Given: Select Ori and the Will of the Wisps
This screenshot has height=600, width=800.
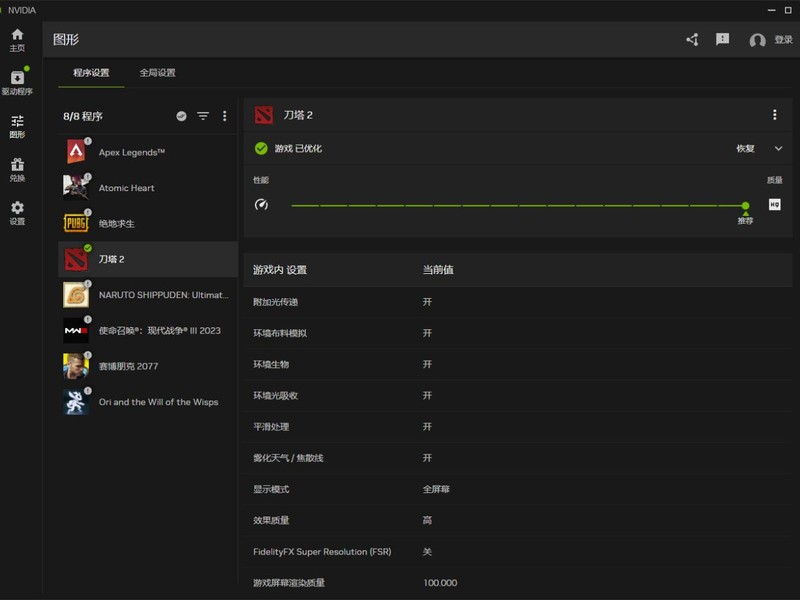Looking at the screenshot, I should pos(148,402).
